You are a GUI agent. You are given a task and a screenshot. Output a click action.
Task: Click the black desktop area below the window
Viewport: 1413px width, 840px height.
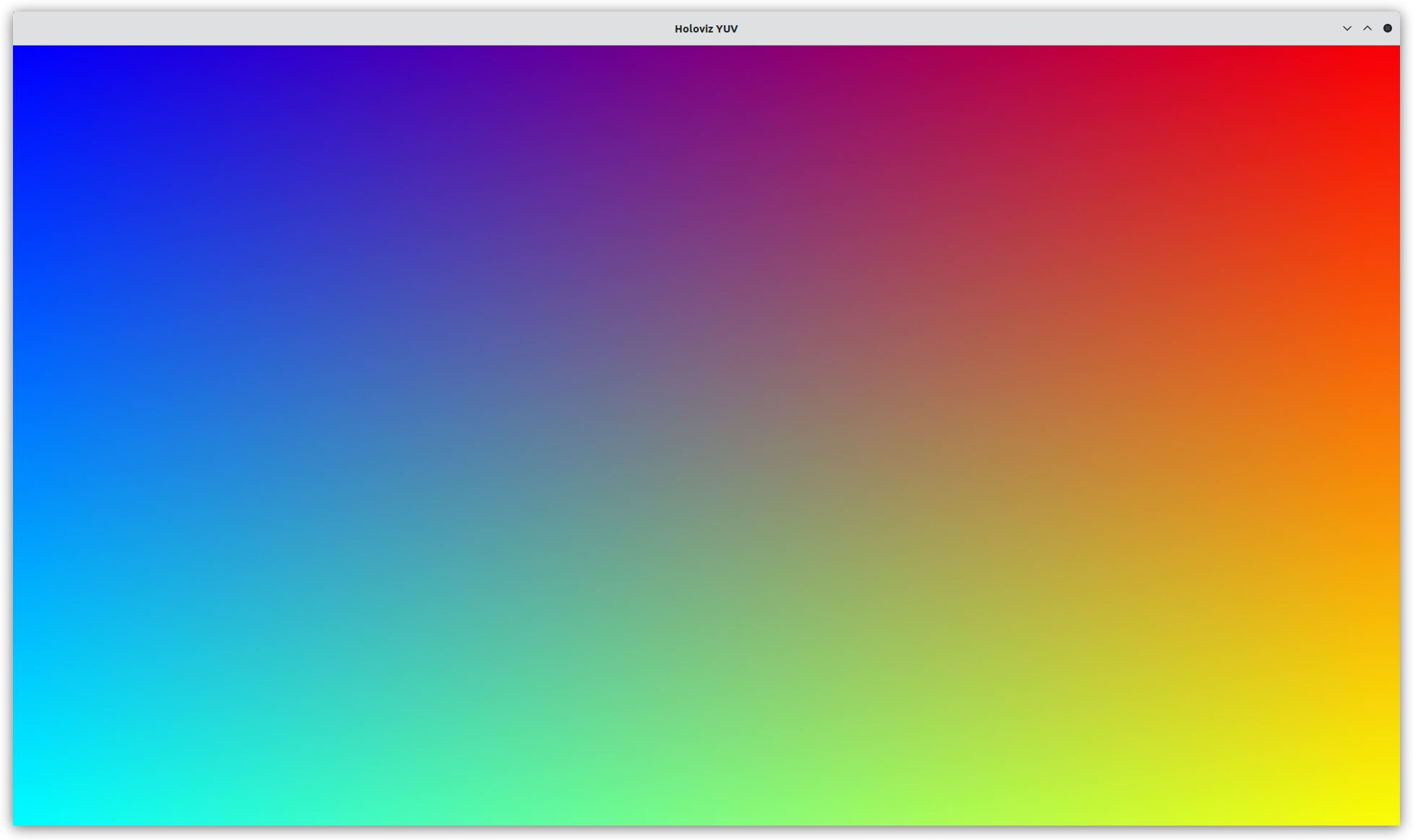tap(706, 833)
